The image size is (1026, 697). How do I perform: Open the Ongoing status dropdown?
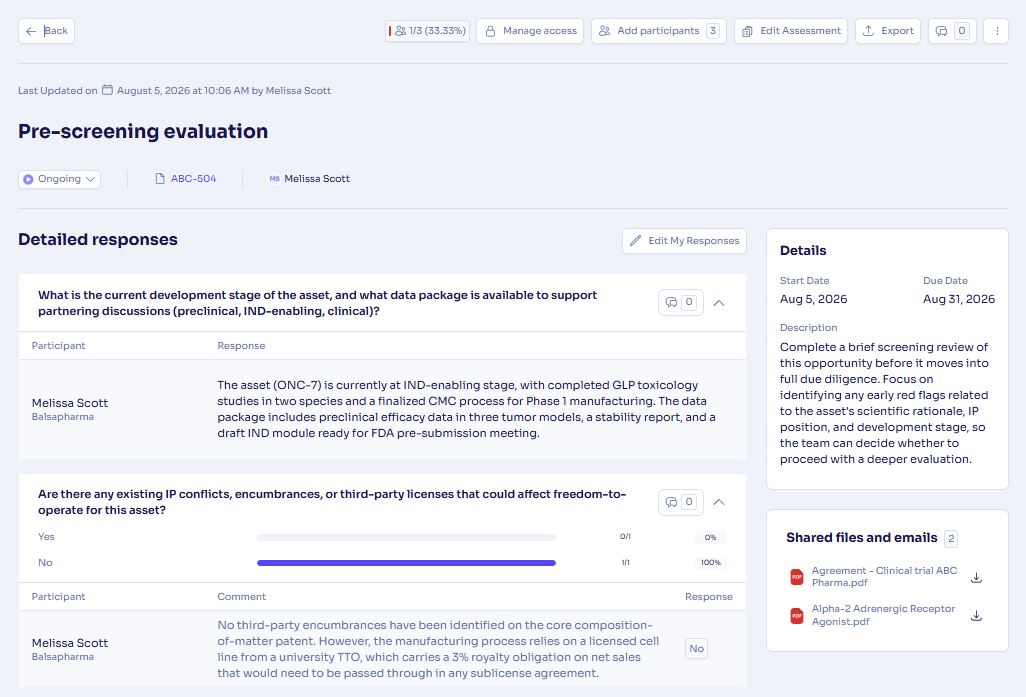coord(60,179)
